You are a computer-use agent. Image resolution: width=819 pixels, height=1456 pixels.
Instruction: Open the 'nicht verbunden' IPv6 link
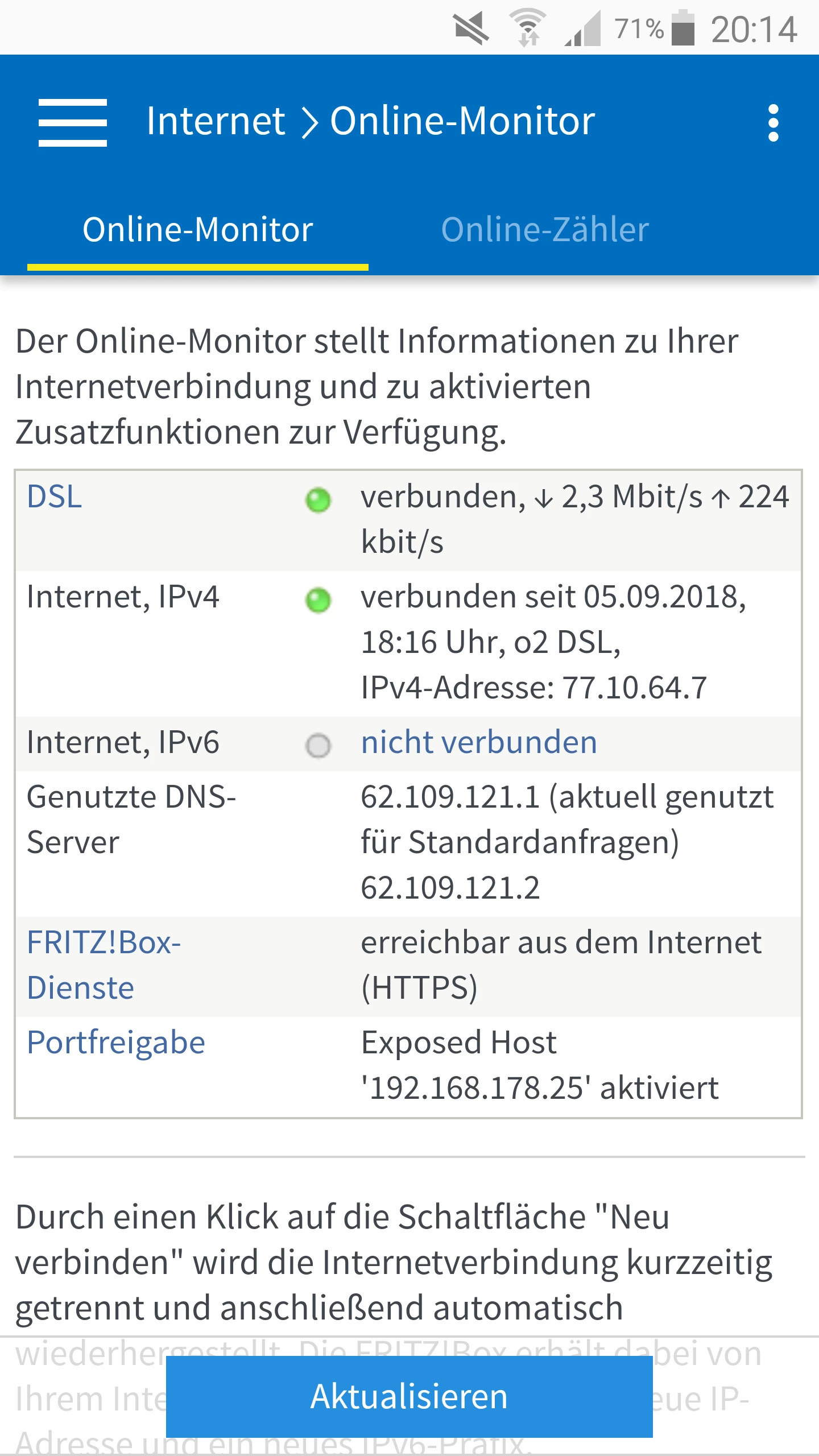point(479,742)
